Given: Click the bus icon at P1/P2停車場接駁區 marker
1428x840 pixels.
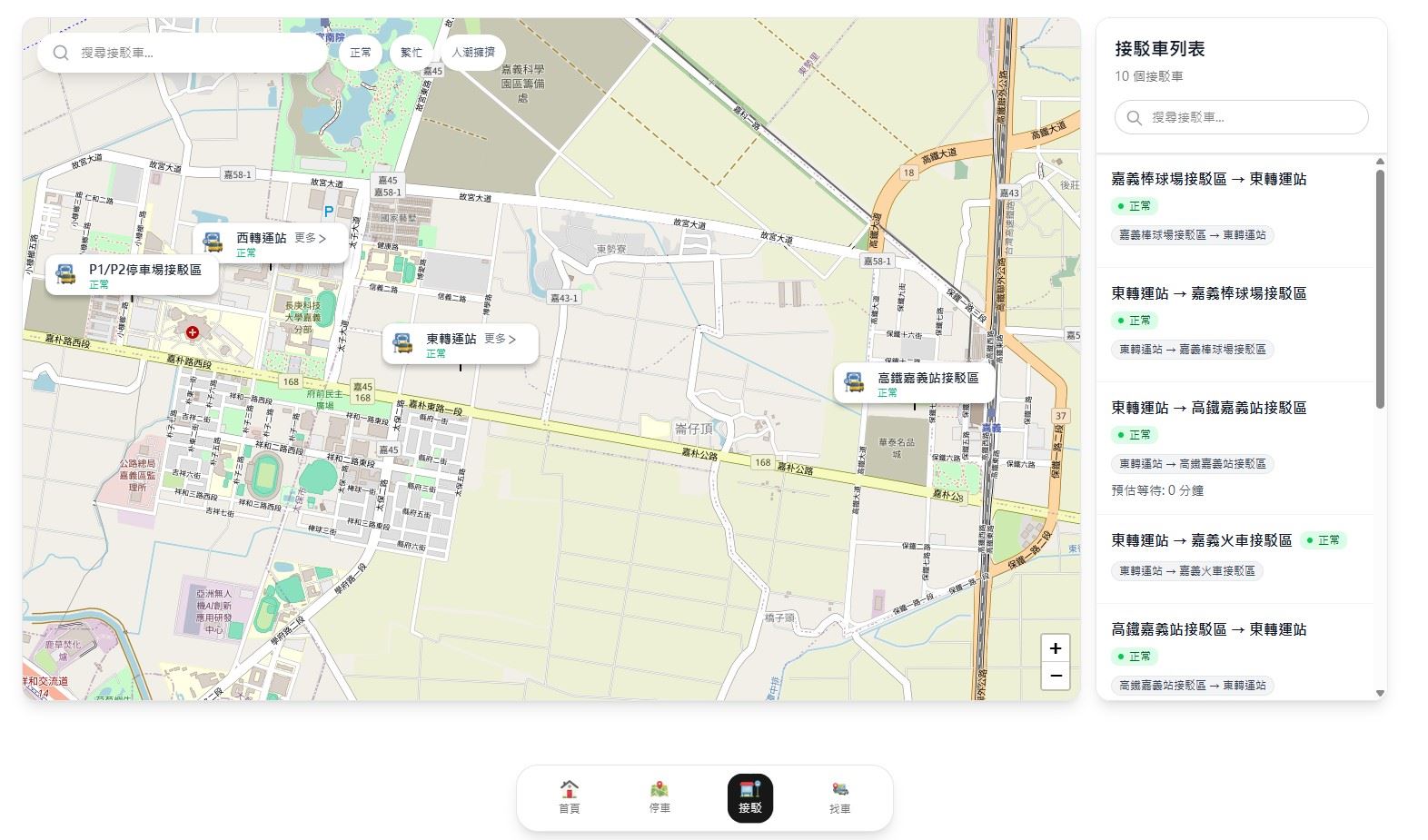Looking at the screenshot, I should click(65, 275).
